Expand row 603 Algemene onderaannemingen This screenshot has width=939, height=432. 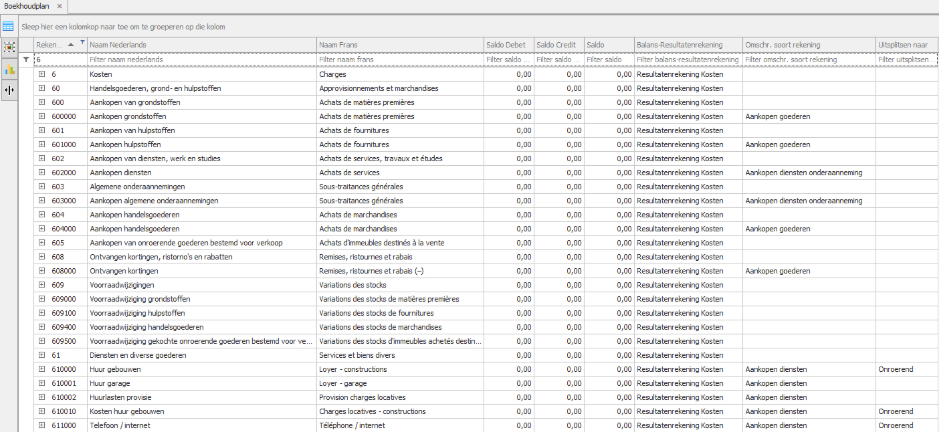coord(42,186)
